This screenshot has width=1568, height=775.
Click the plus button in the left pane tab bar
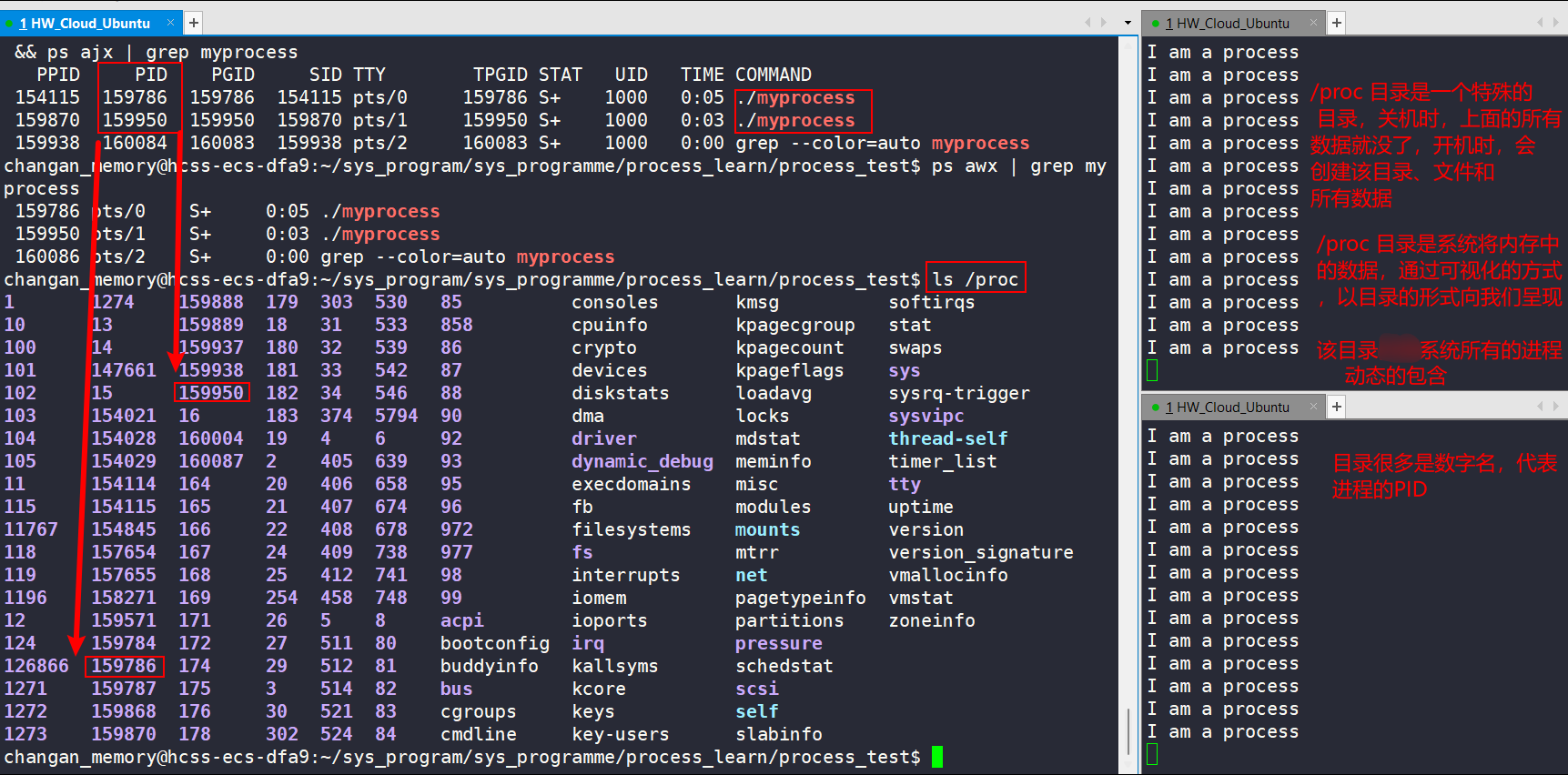pos(194,23)
